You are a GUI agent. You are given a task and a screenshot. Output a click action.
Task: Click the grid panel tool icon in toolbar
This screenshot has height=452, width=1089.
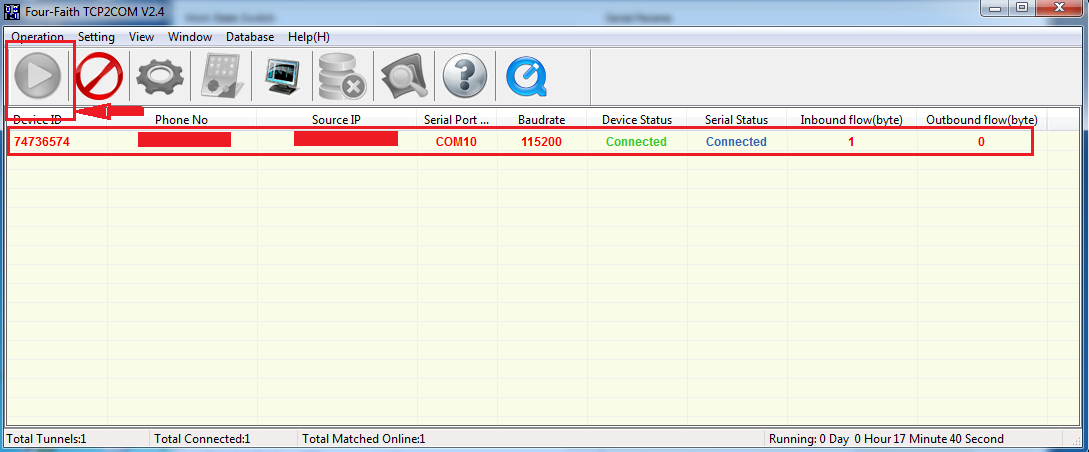pyautogui.click(x=222, y=75)
